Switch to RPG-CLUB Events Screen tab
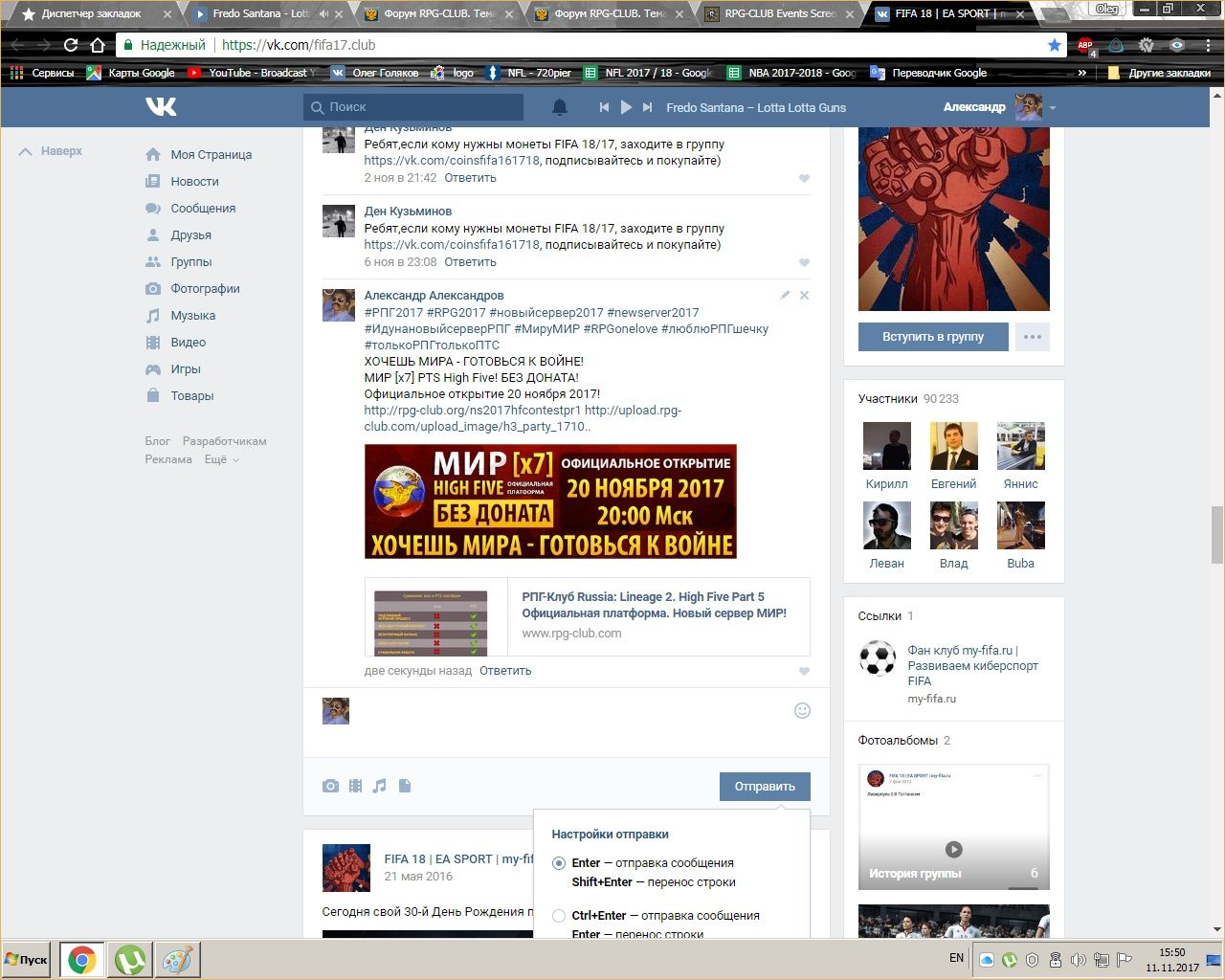This screenshot has height=980, width=1225. point(780,14)
